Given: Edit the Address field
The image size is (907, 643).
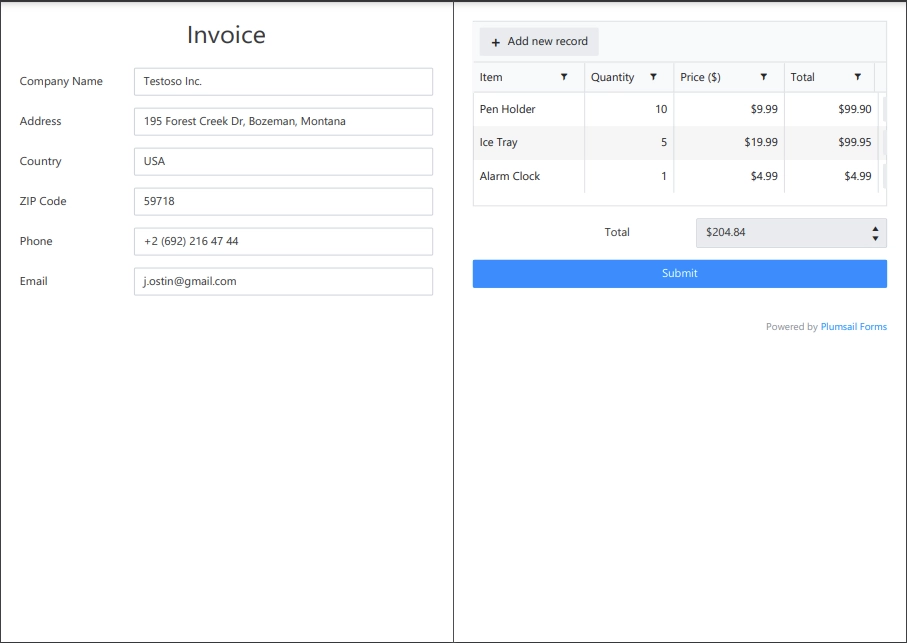Looking at the screenshot, I should (x=283, y=121).
